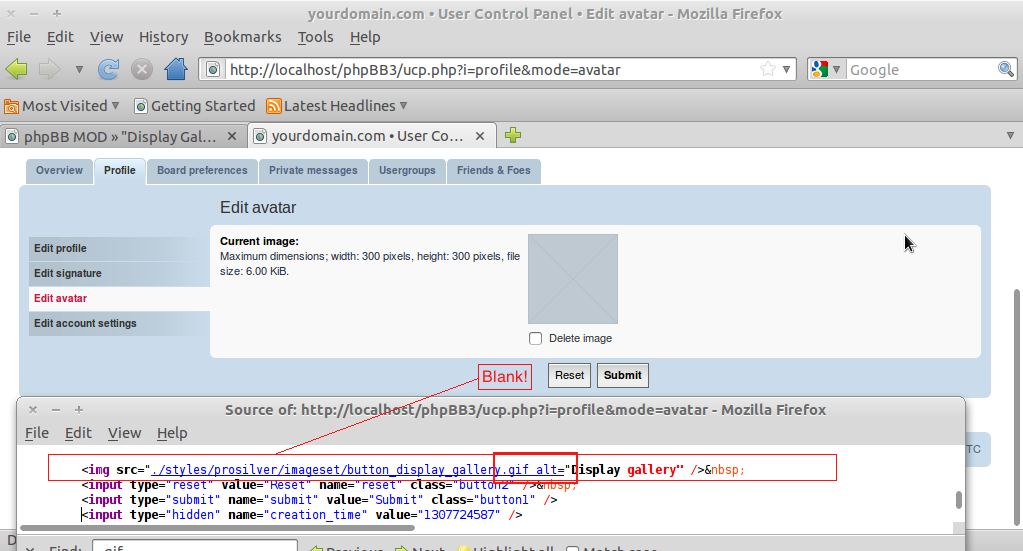This screenshot has width=1023, height=551.
Task: Close the phpBB MOD tab
Action: coord(232,137)
